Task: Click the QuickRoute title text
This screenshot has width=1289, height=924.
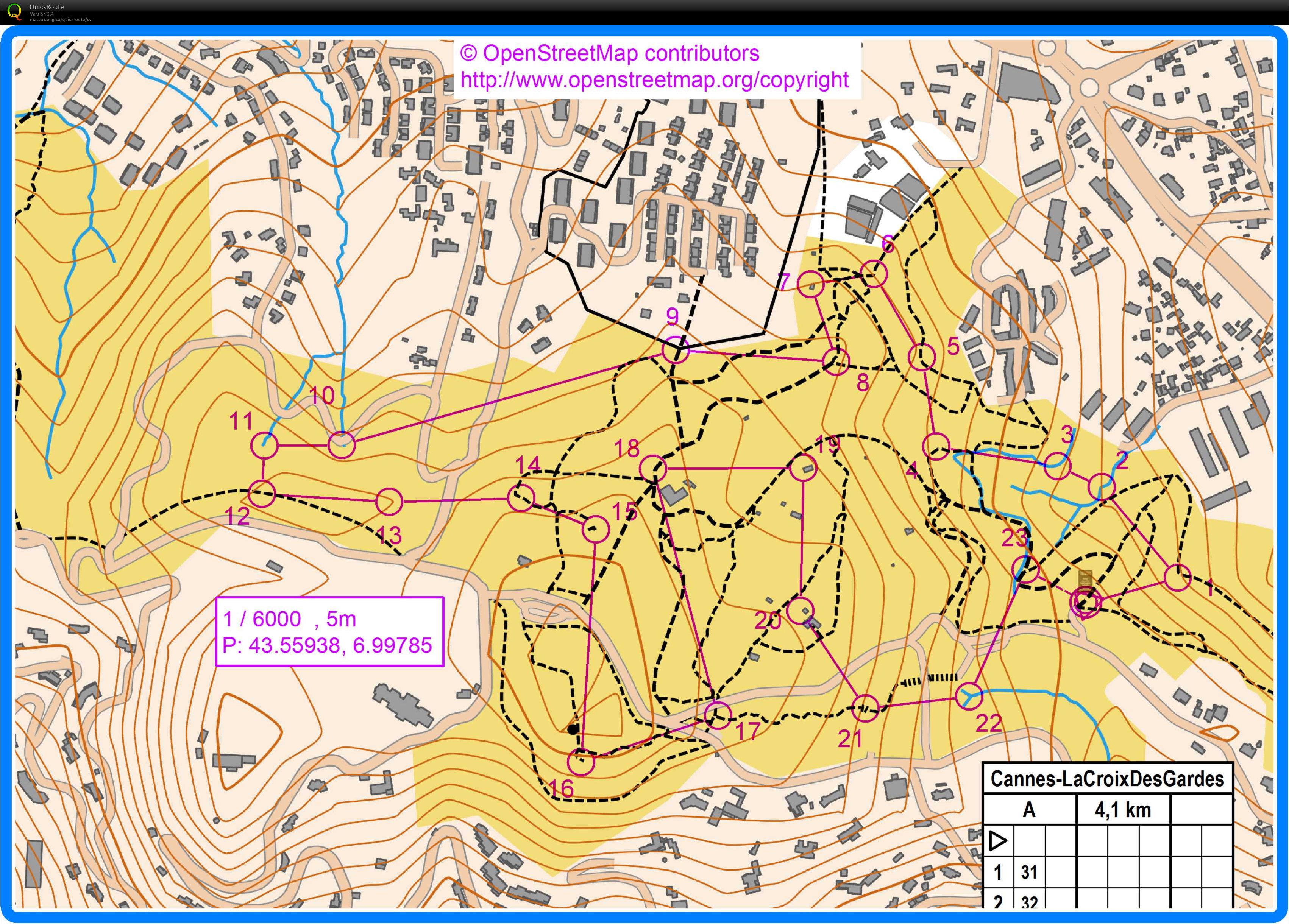Action: (x=47, y=7)
